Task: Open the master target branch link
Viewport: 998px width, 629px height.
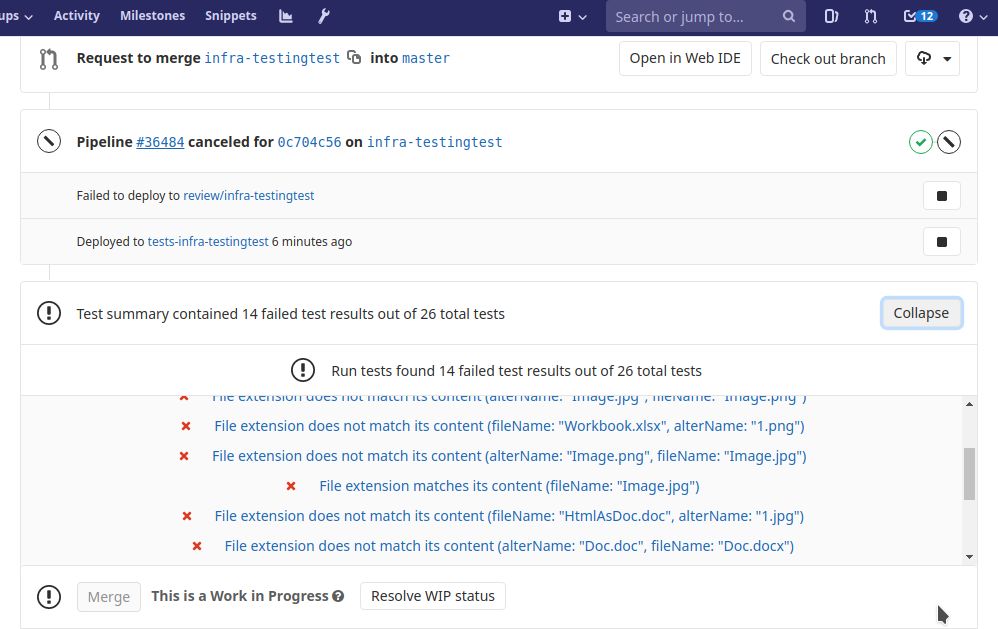Action: (426, 58)
